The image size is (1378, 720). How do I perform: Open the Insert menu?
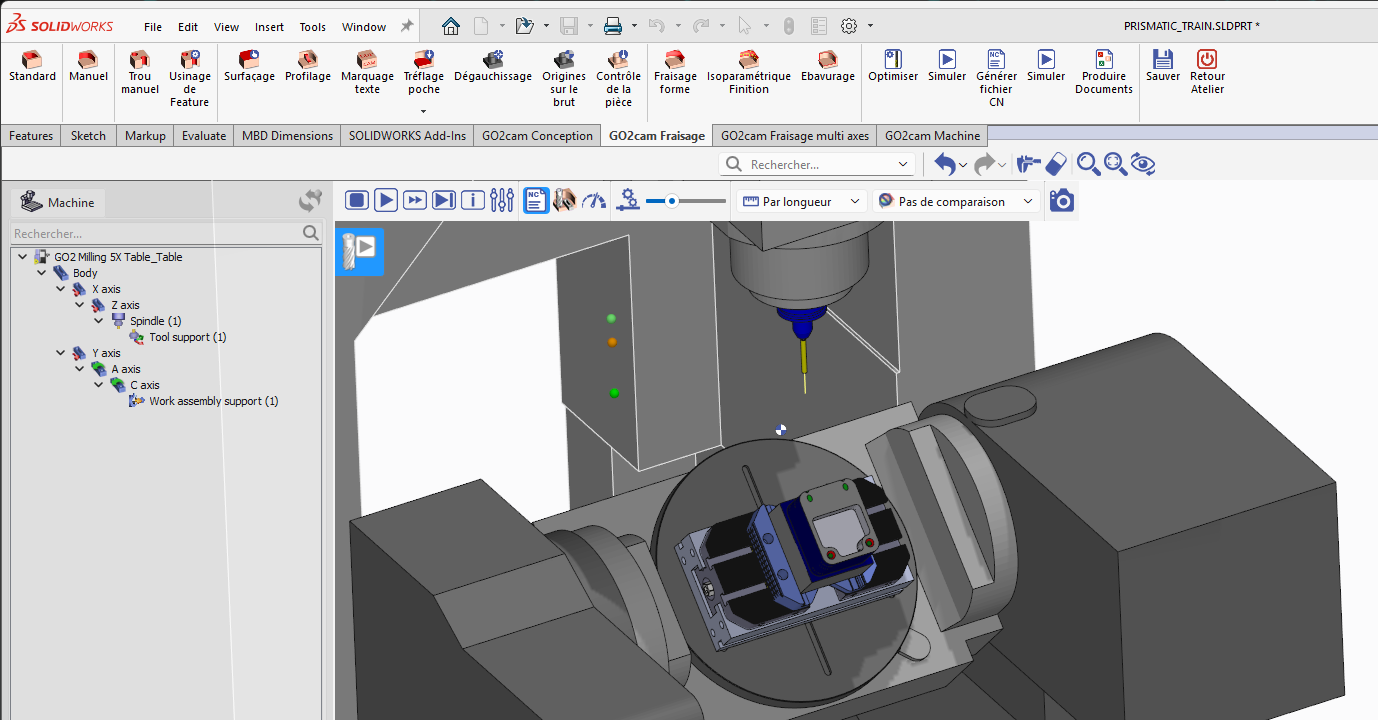coord(269,27)
